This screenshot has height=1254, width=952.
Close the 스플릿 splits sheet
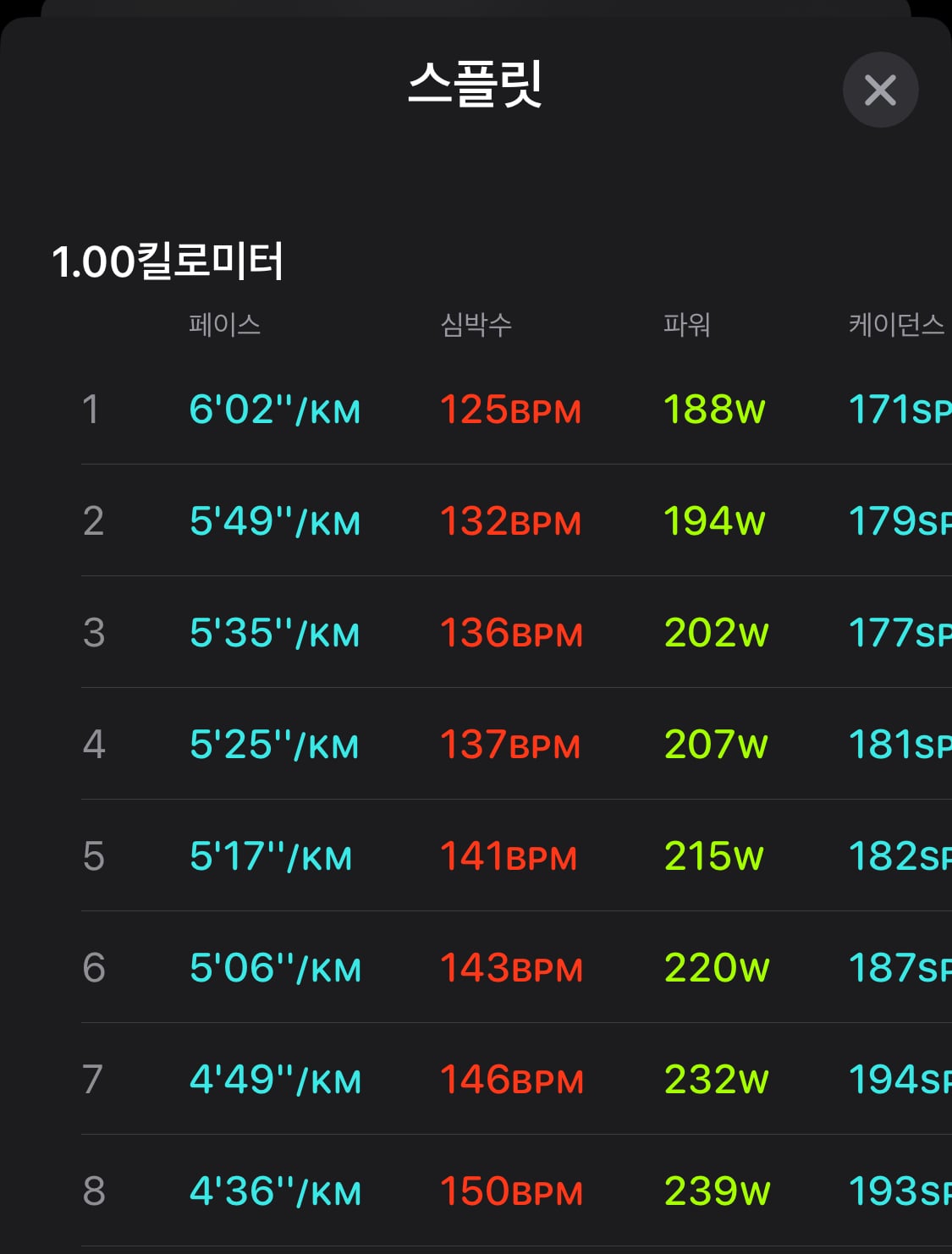point(880,90)
